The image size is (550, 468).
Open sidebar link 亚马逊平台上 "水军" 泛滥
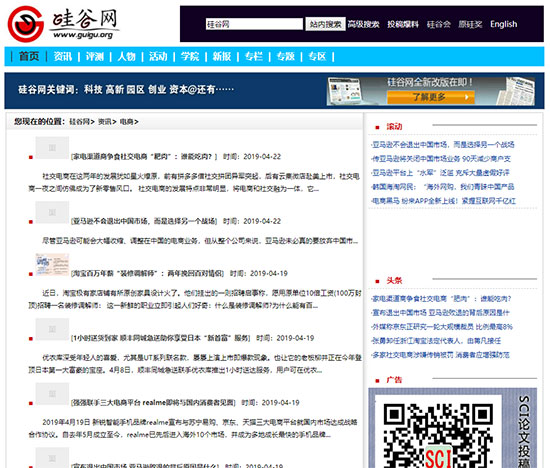[440, 173]
